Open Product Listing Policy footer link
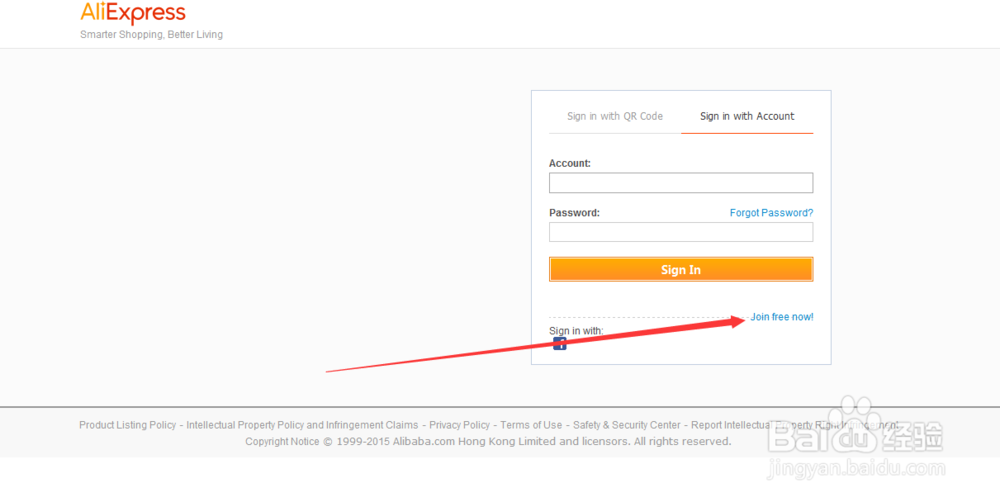This screenshot has width=1000, height=502. pos(128,425)
